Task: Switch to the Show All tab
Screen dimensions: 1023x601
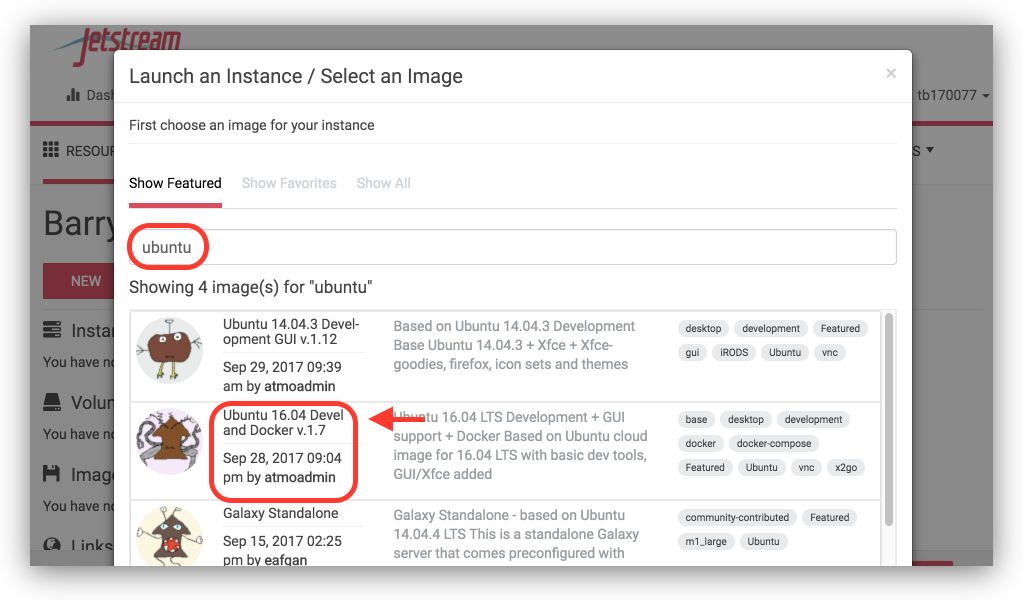Action: (383, 183)
